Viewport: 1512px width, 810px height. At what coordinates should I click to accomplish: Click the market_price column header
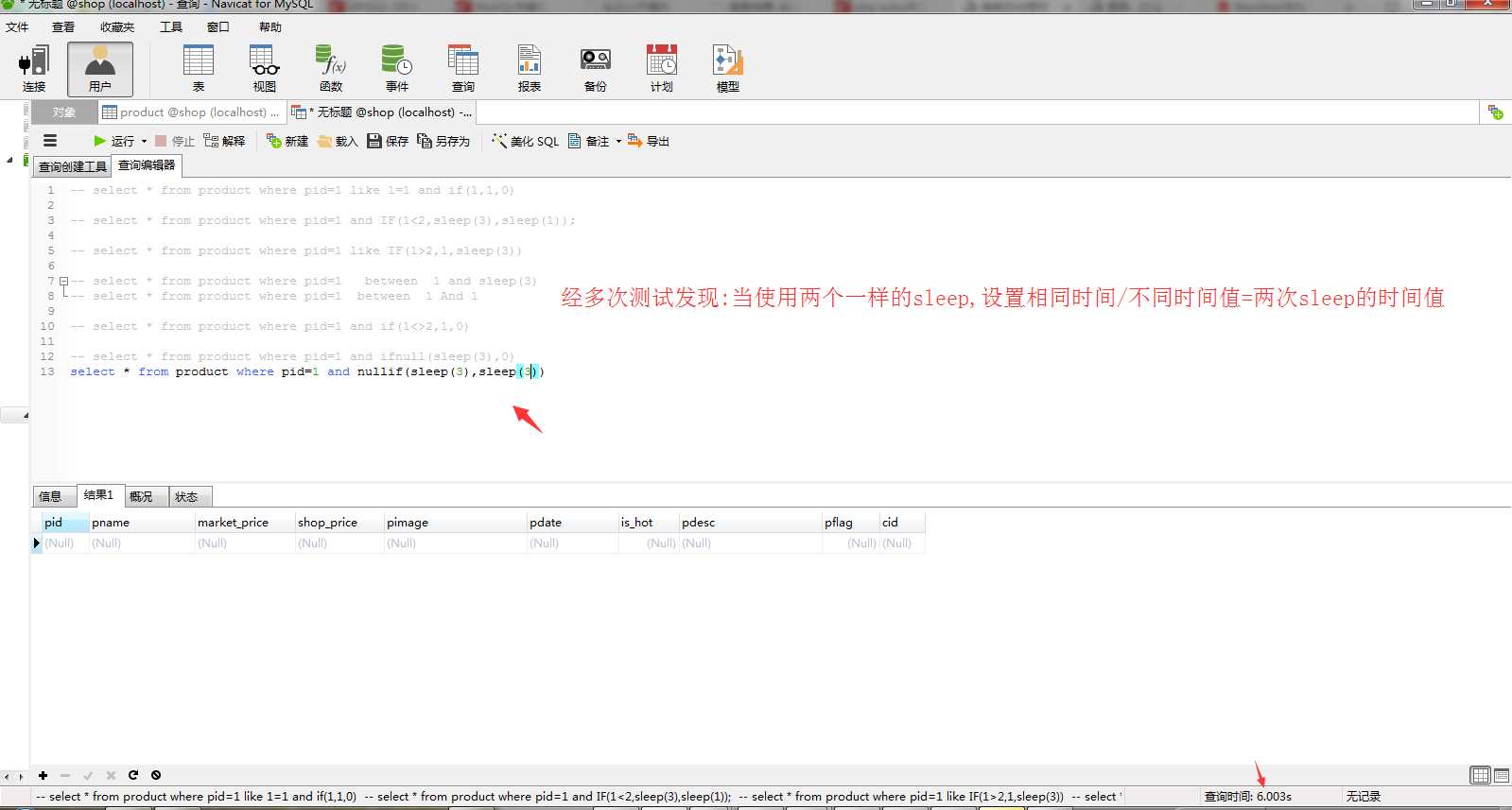coord(245,522)
